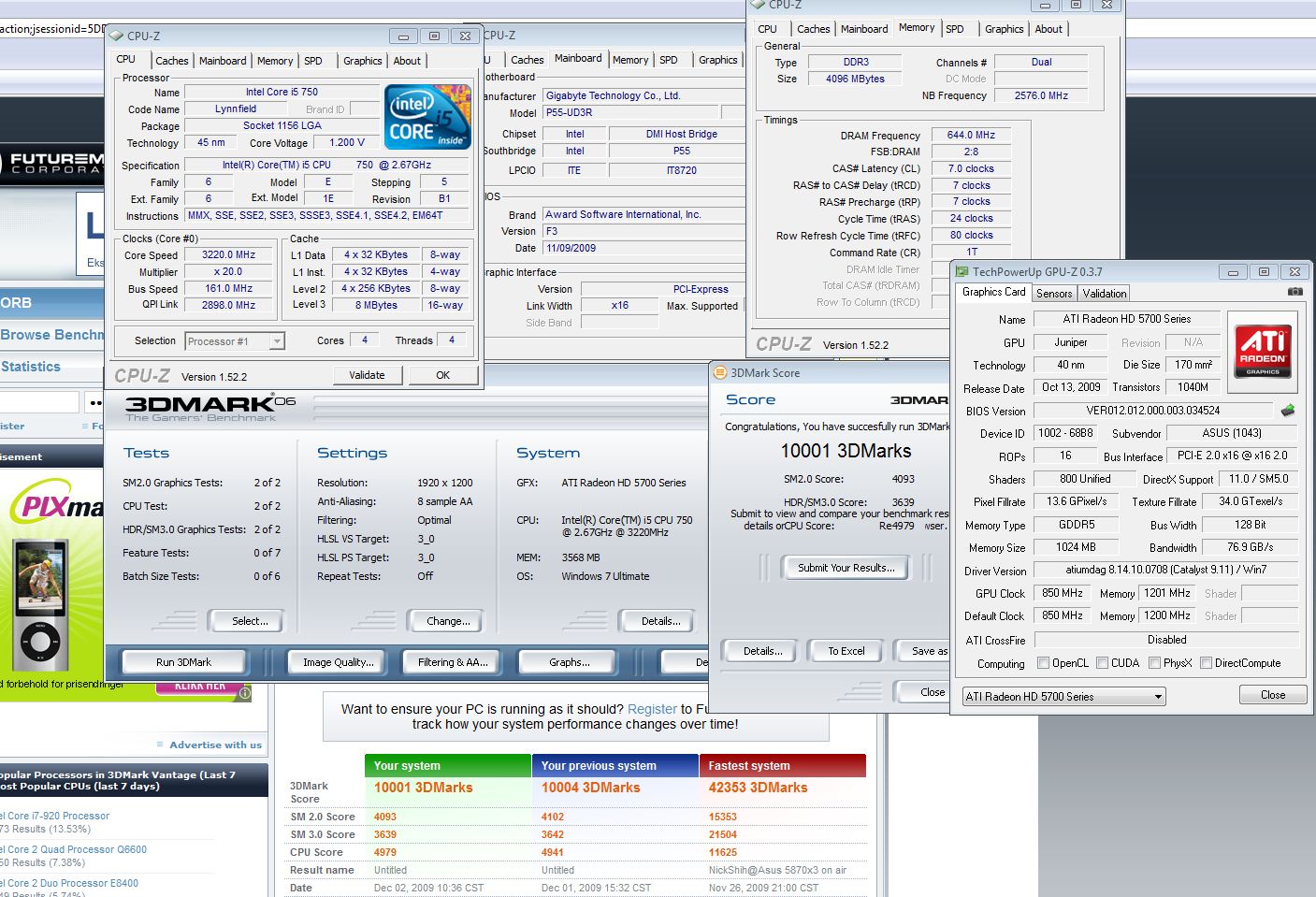Open the Image Quality button in 3DMark06
This screenshot has height=897, width=1316.
338,662
